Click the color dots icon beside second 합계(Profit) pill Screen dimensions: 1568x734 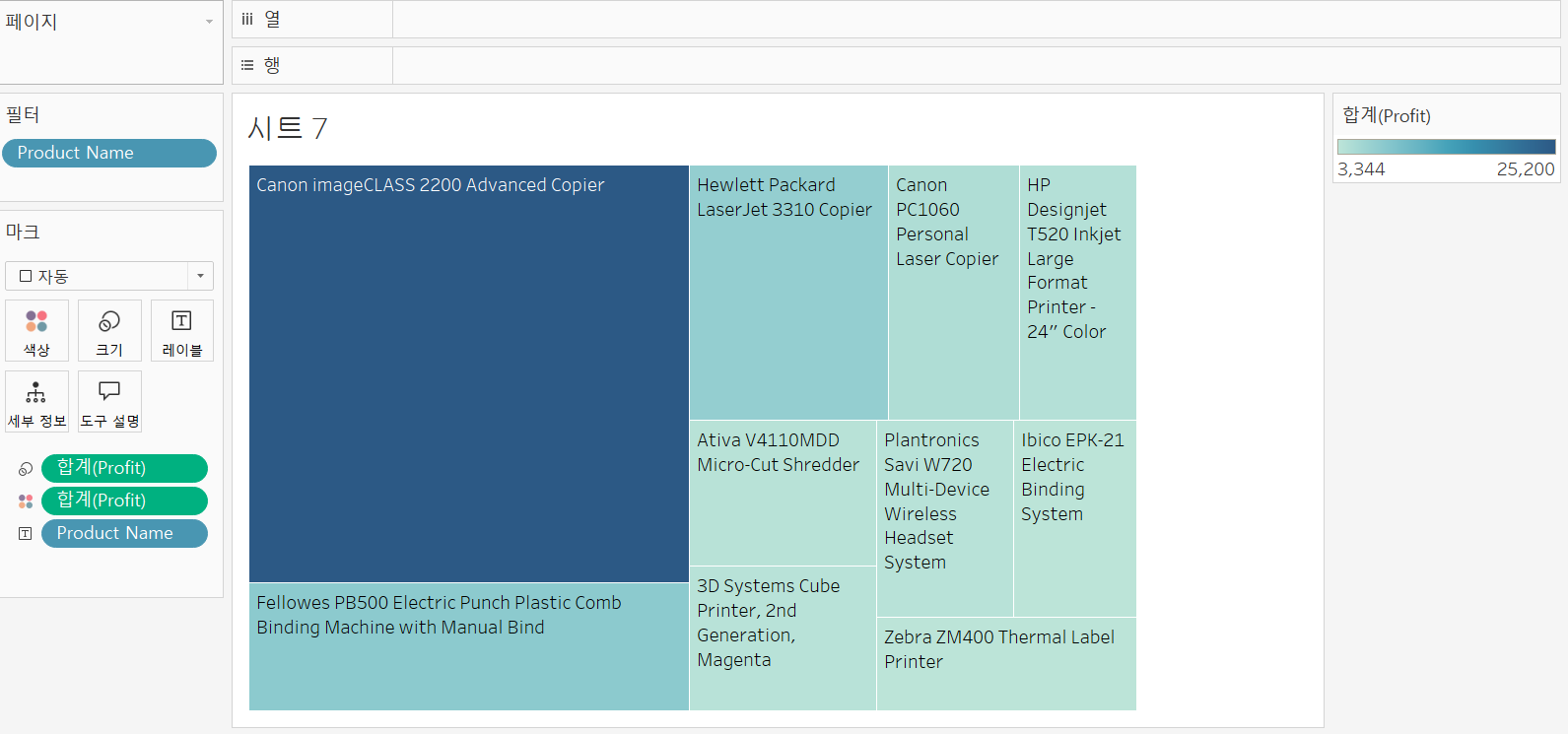coord(26,501)
